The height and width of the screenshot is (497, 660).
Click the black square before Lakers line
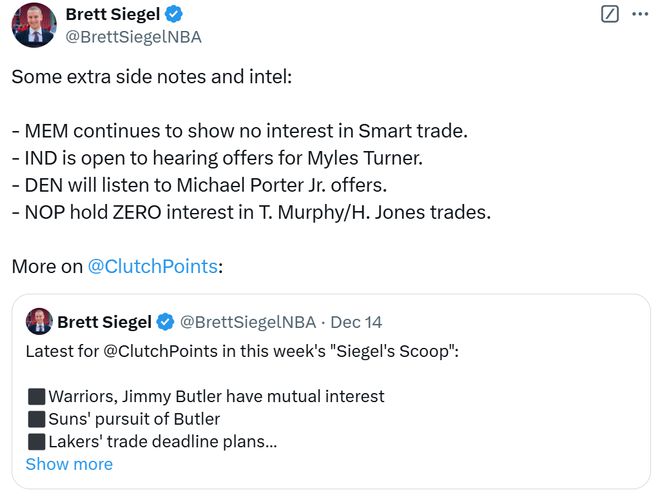tap(37, 442)
